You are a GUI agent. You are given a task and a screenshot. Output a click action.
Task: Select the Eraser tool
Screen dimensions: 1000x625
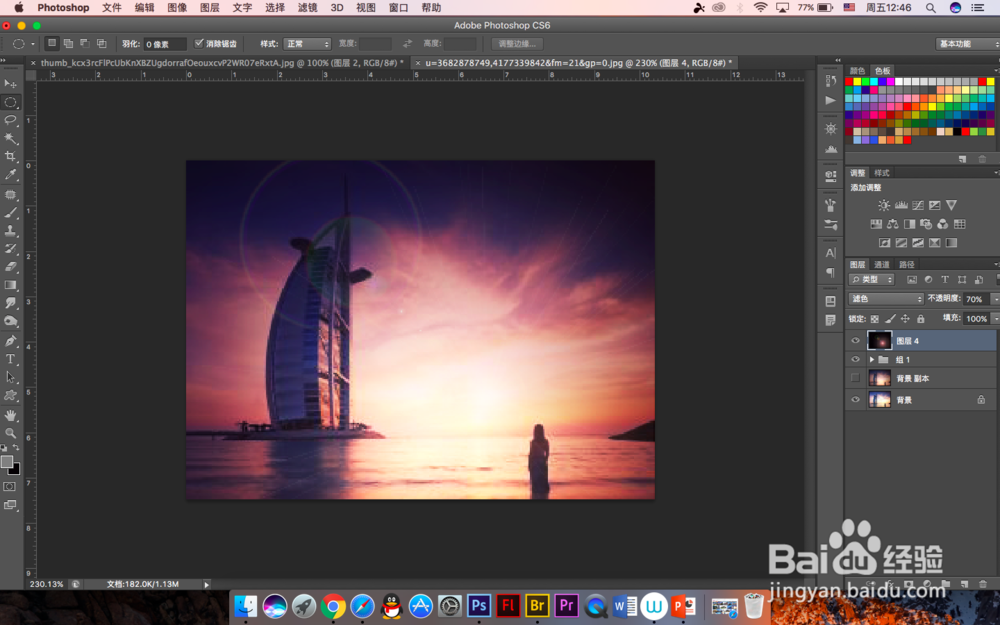tap(10, 267)
